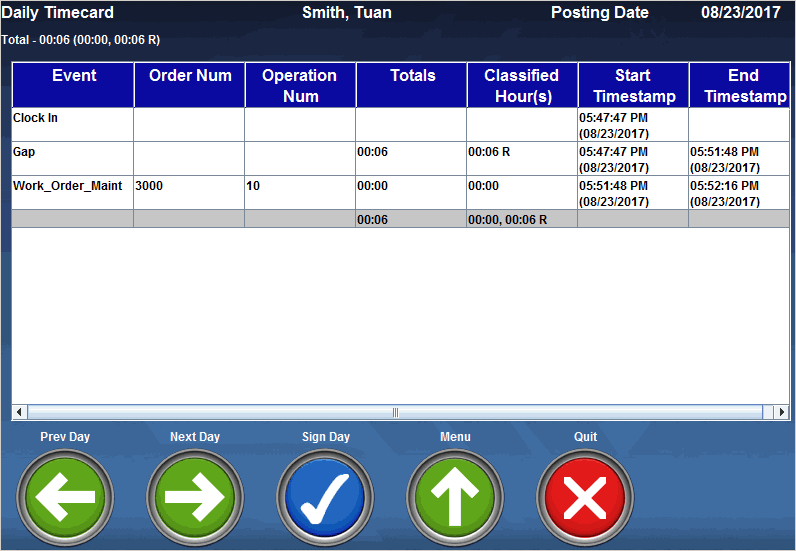Click the right arrow of horizontal scrollbar
Screen dimensions: 796x551
point(782,412)
